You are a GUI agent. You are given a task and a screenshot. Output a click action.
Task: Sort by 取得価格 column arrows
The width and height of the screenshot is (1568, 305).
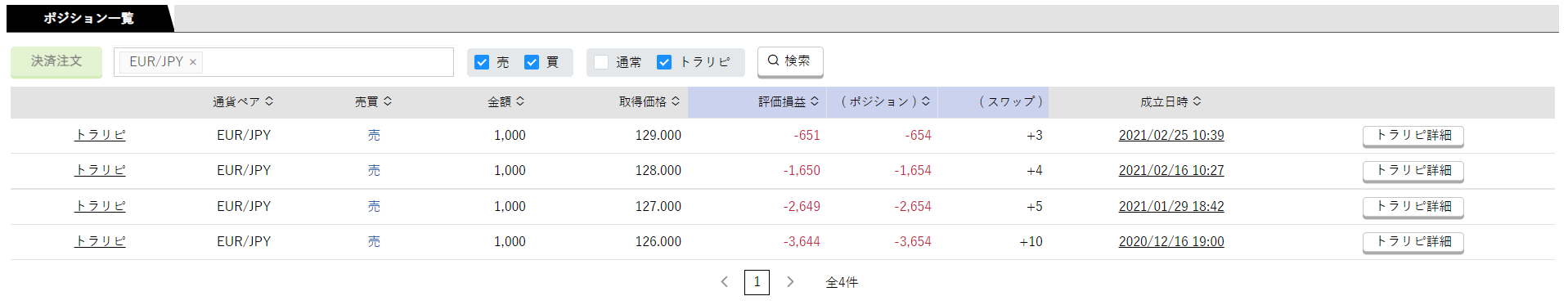(676, 101)
